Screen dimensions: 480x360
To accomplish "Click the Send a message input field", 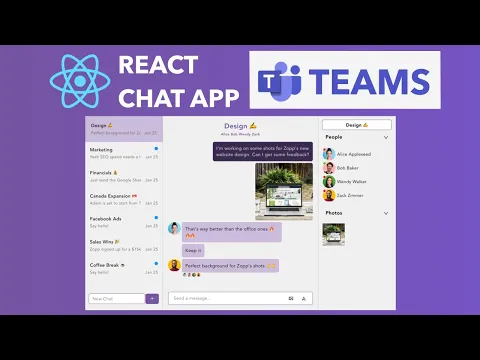I will pyautogui.click(x=240, y=298).
